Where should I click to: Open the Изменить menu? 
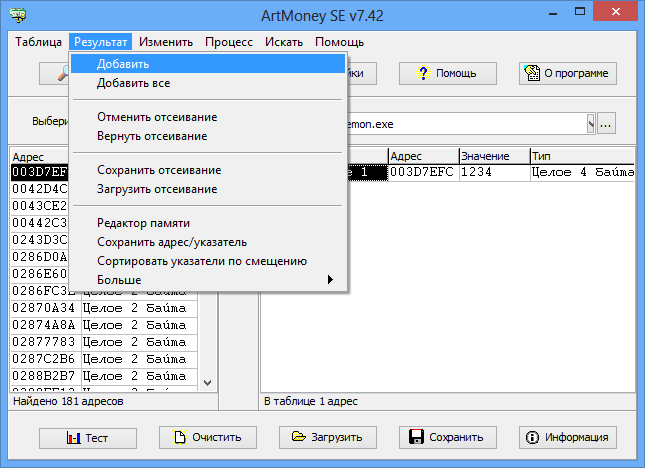(166, 42)
